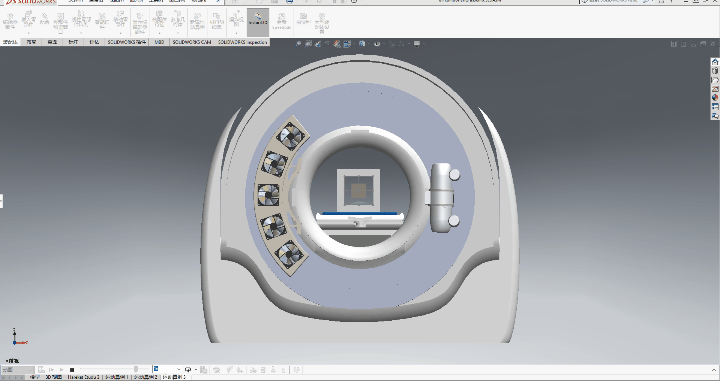Click the Motion Study Properties gear icon
The image size is (720, 381).
(297, 370)
